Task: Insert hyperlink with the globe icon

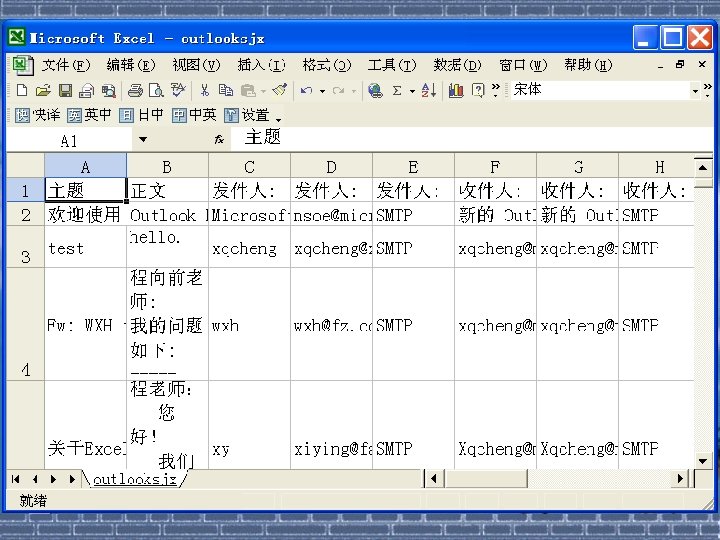Action: click(x=375, y=90)
